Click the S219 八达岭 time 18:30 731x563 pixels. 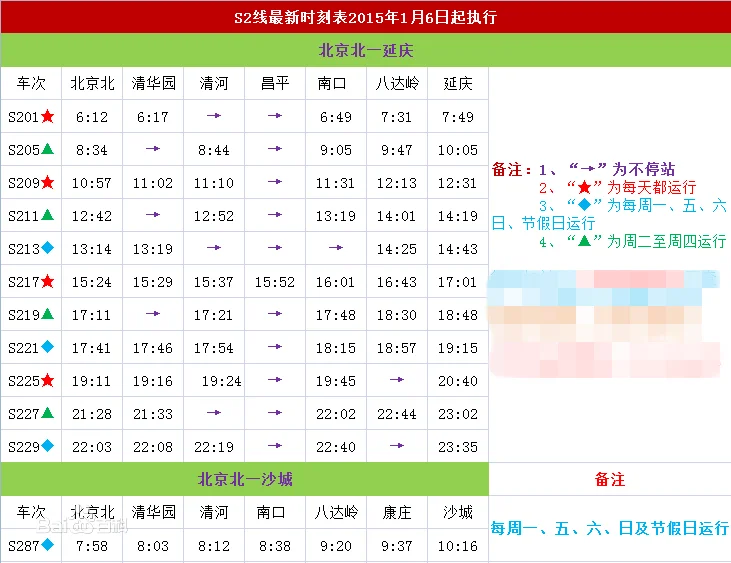397,316
